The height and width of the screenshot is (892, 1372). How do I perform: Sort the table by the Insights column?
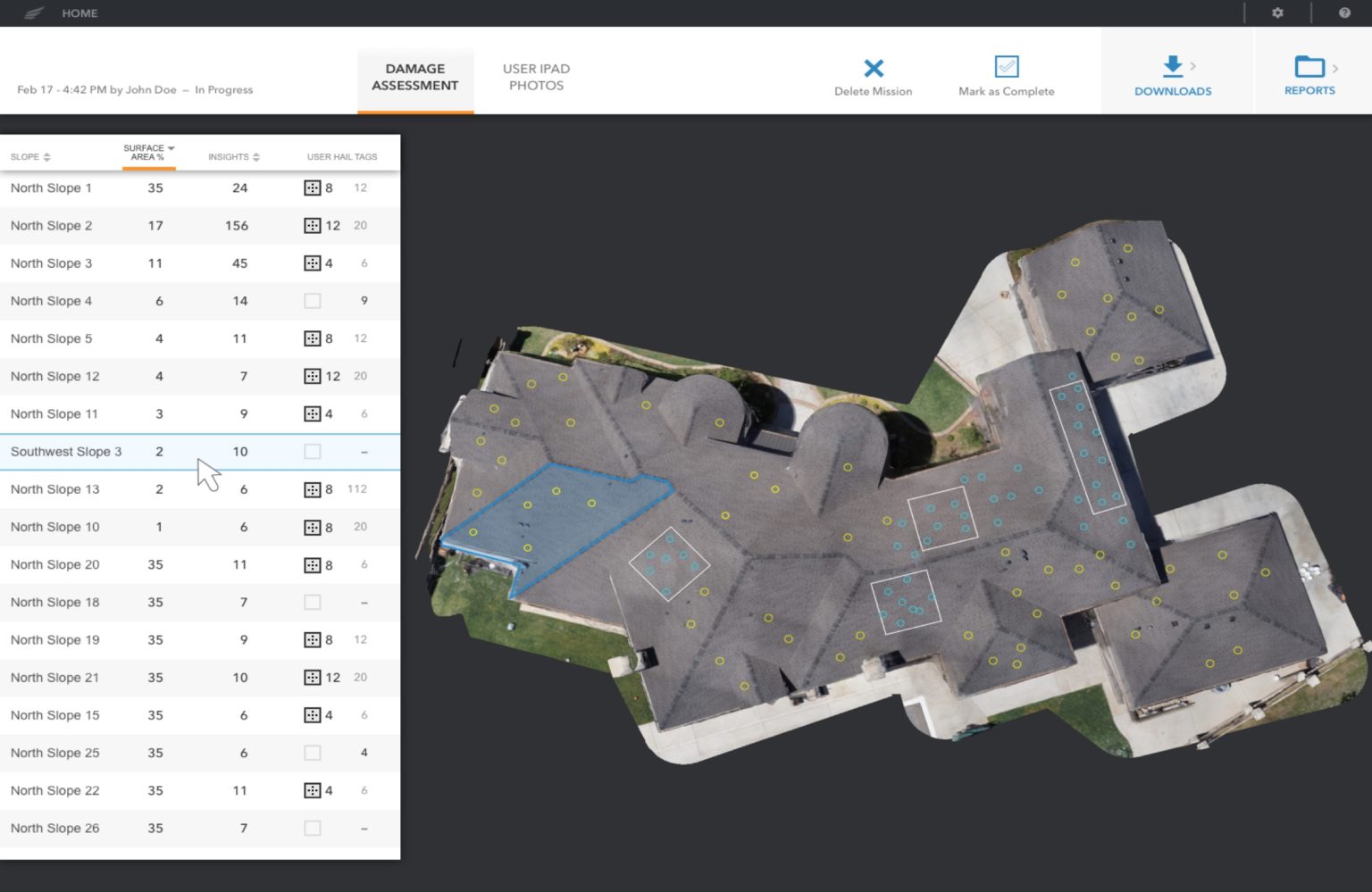[x=255, y=156]
